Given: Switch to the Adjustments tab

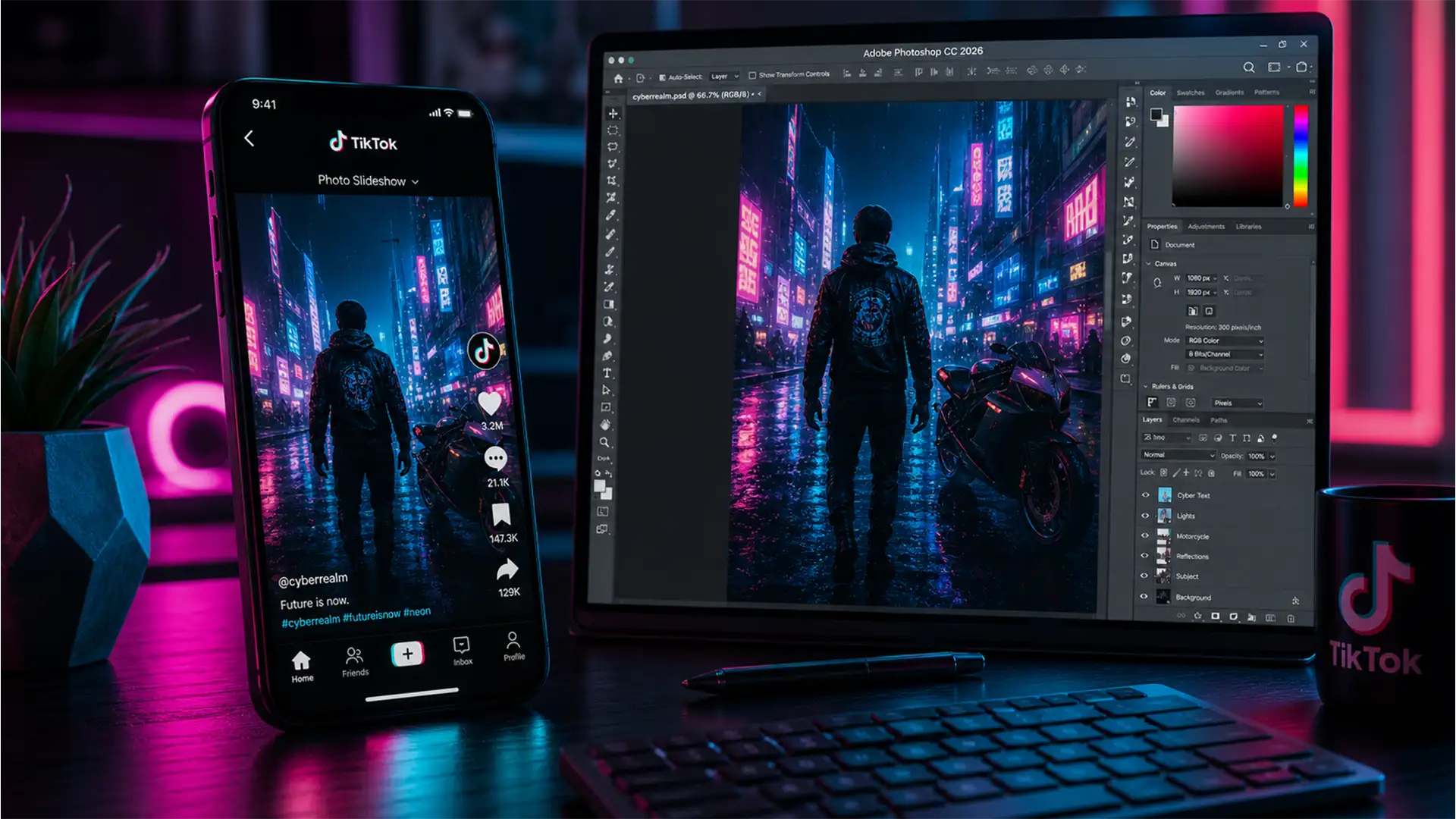Looking at the screenshot, I should (1206, 227).
